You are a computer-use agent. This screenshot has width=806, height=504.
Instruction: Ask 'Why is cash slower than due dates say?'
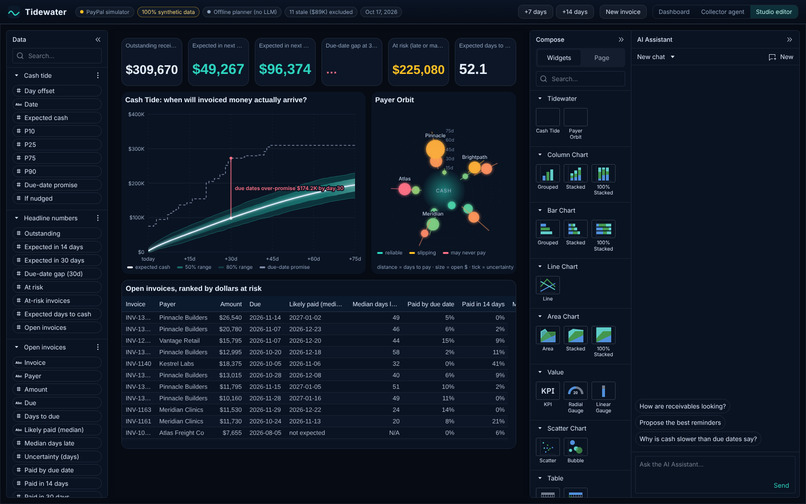tap(698, 439)
